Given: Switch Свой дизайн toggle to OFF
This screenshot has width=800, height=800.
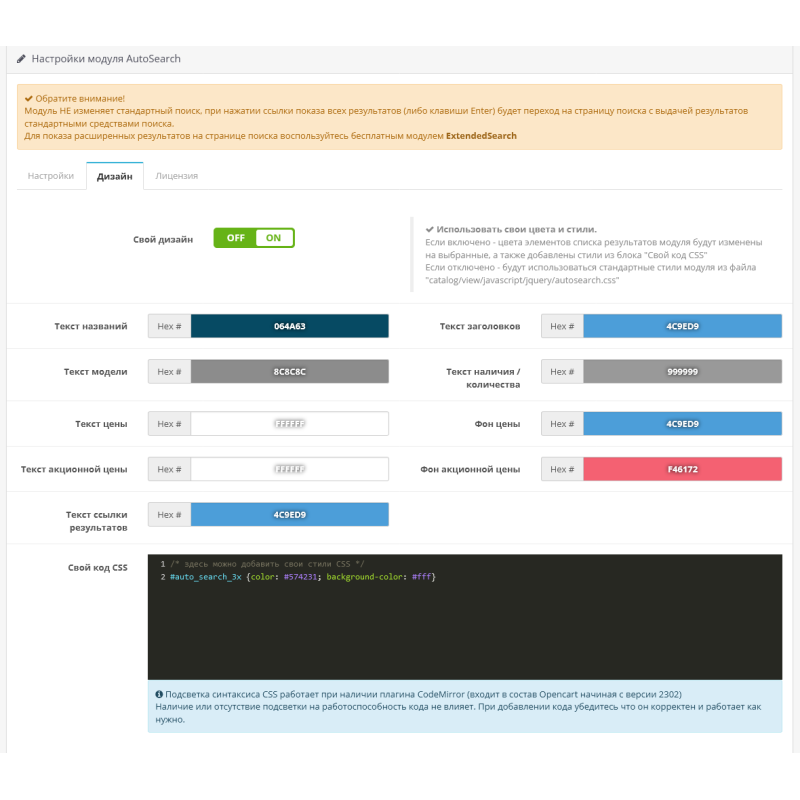Looking at the screenshot, I should (235, 238).
